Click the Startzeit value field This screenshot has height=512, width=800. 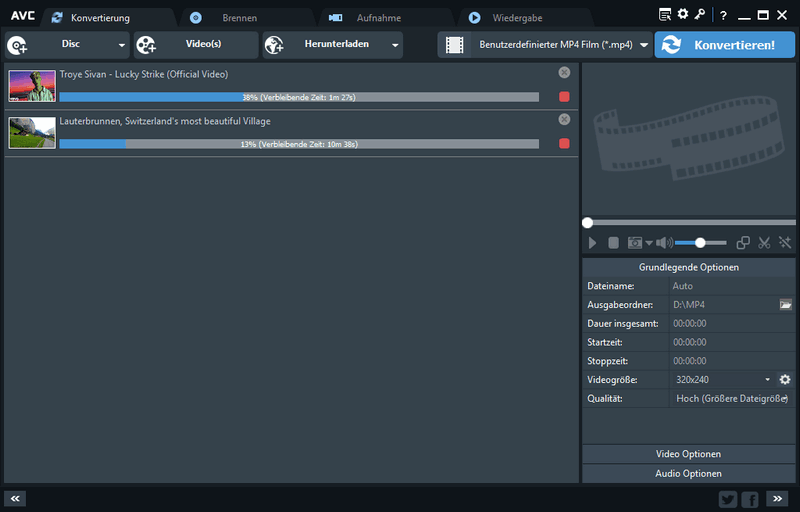click(732, 342)
